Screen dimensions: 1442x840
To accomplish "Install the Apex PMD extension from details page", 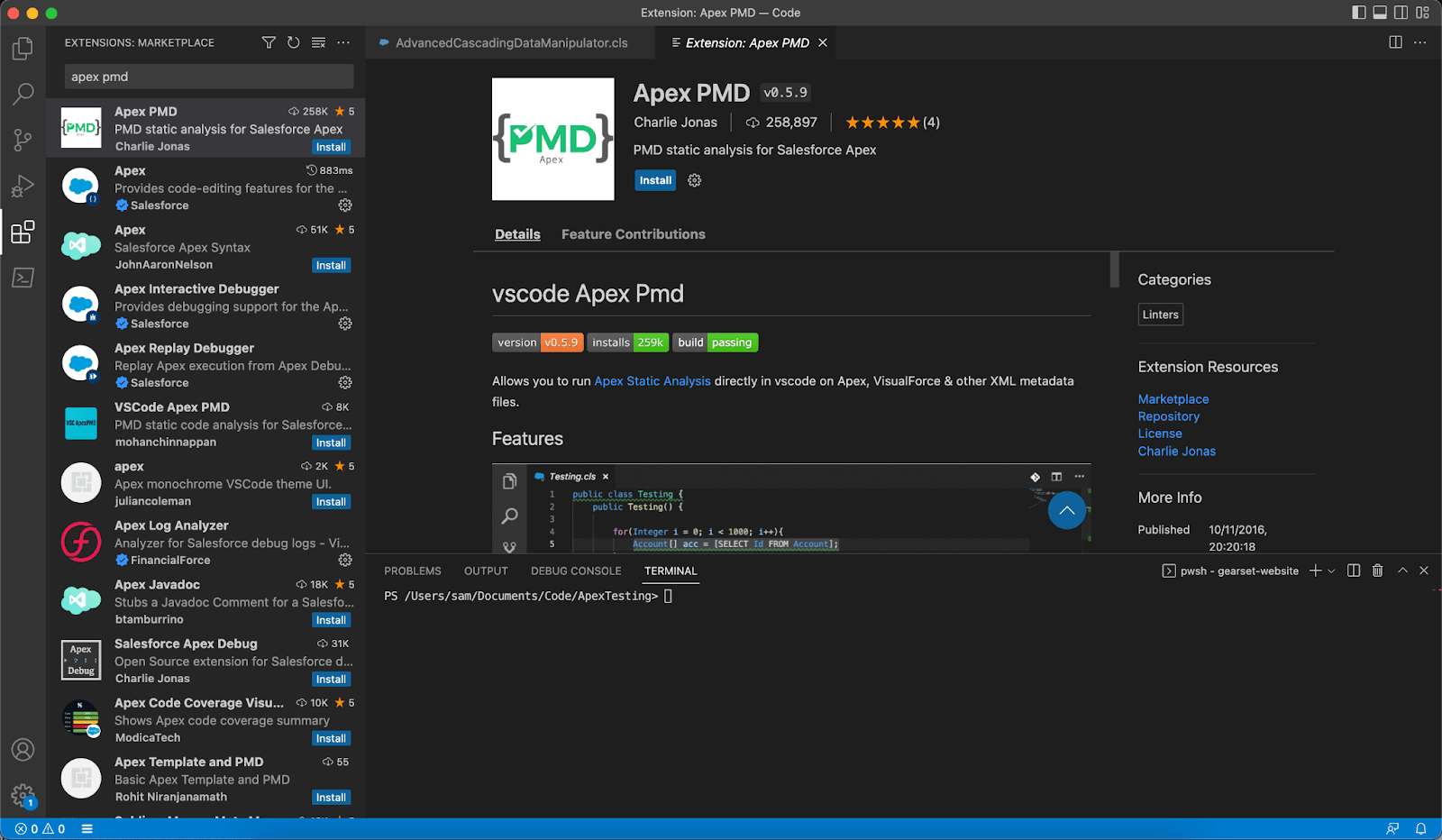I will 655,180.
